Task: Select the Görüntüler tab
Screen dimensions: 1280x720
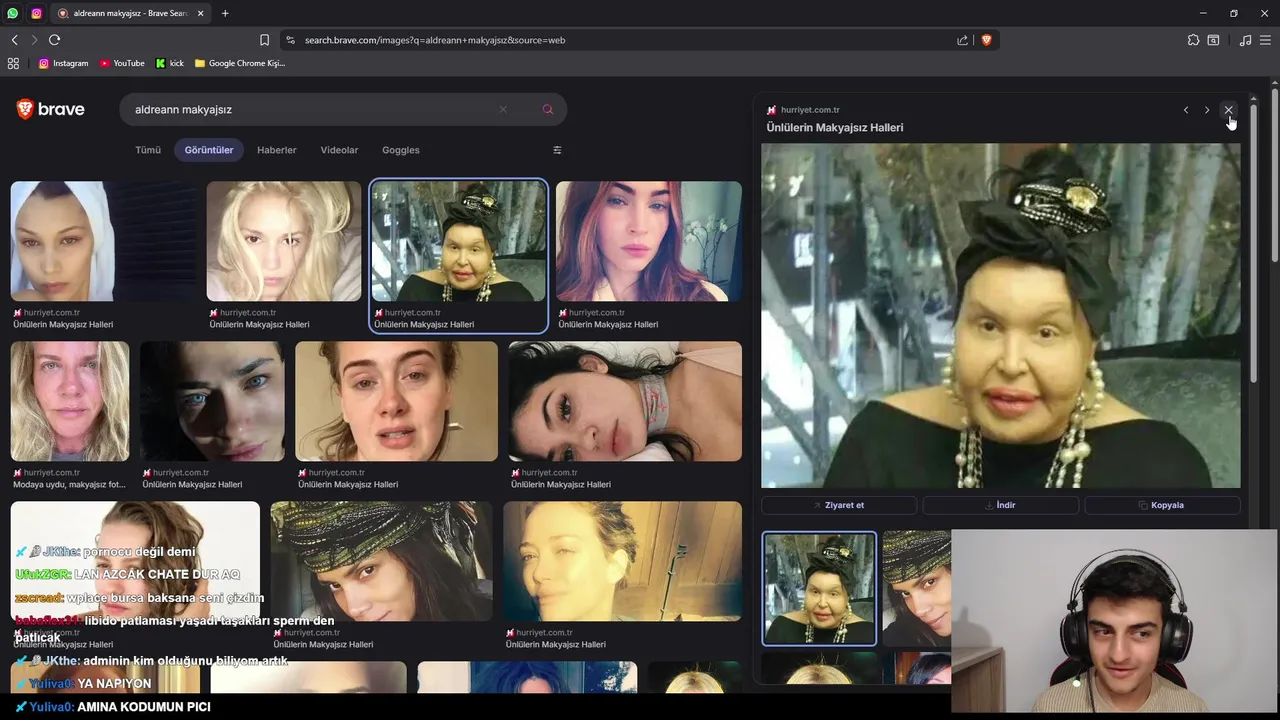Action: pyautogui.click(x=209, y=150)
